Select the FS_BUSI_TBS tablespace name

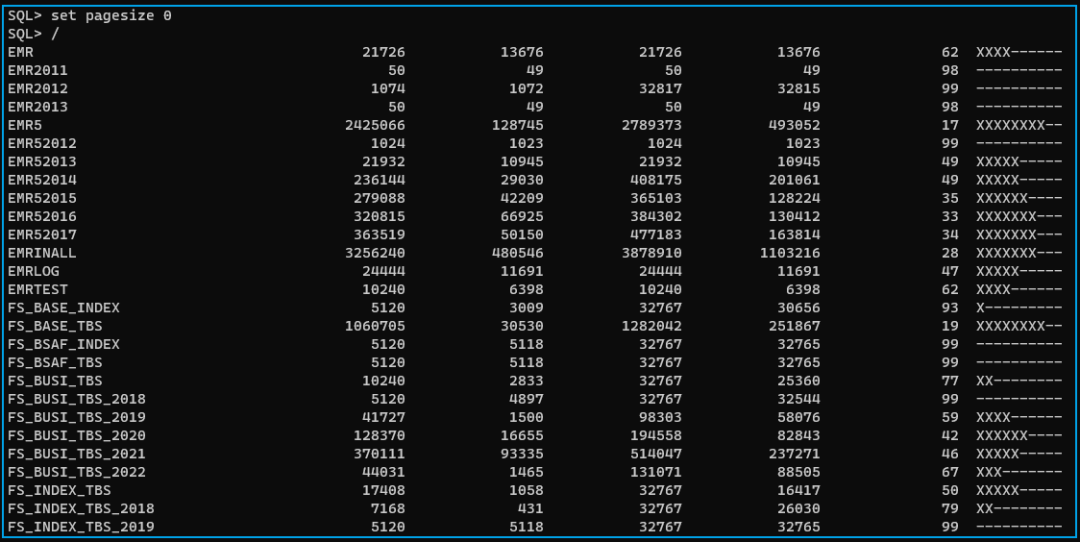pos(55,380)
